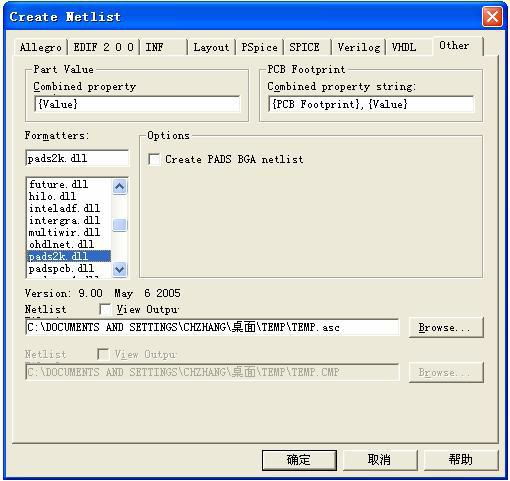The image size is (510, 481).
Task: Browse for TEMP.asc netlist file
Action: pyautogui.click(x=446, y=327)
